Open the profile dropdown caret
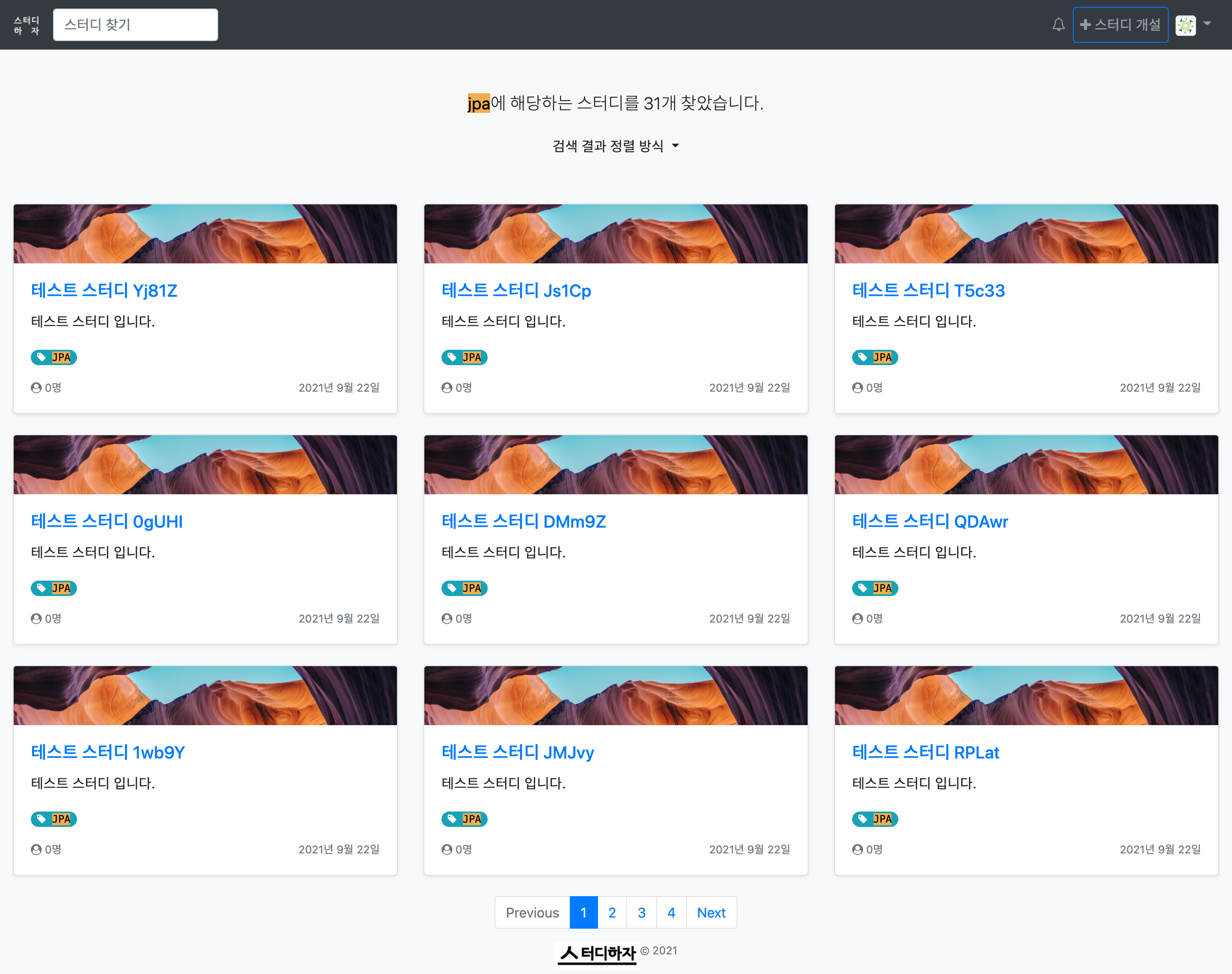 (x=1207, y=24)
